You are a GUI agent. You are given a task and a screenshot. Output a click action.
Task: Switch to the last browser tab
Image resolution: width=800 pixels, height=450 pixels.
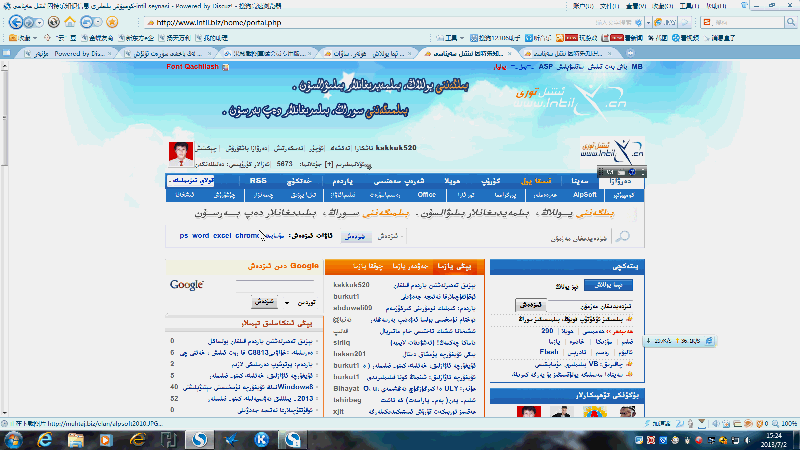[x=569, y=54]
